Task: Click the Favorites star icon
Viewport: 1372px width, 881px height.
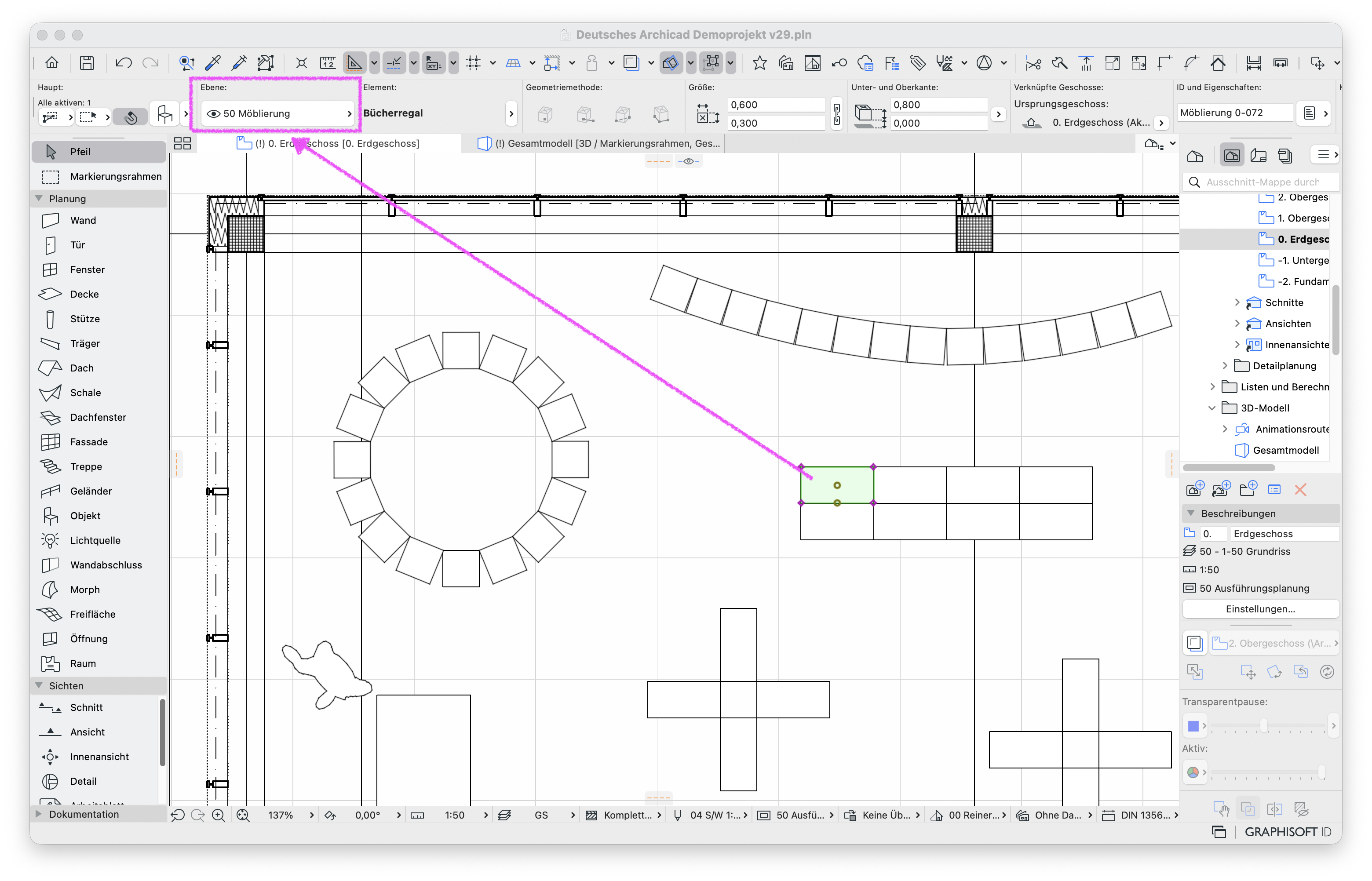Action: click(x=759, y=63)
